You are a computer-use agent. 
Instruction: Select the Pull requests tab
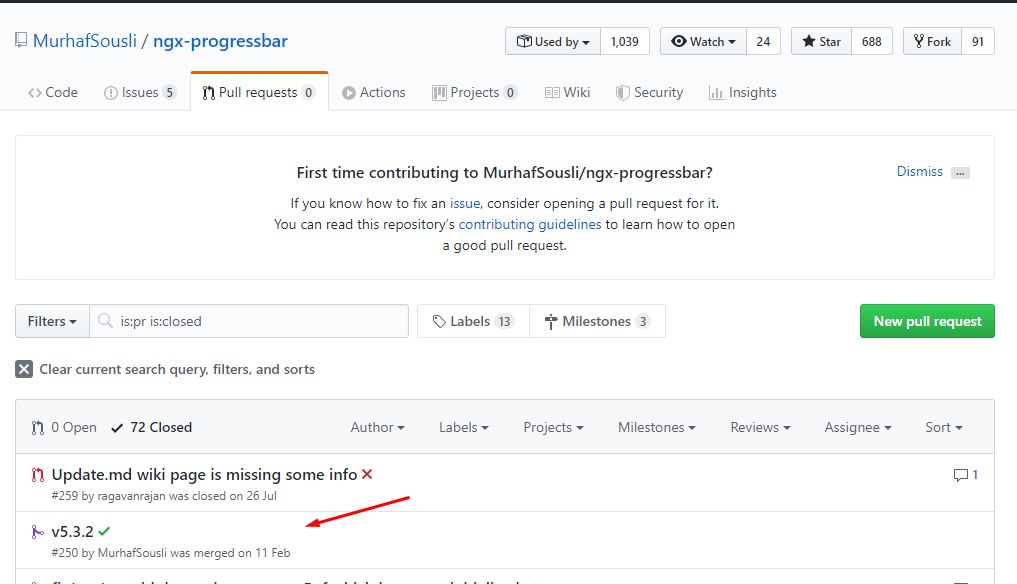tap(259, 92)
